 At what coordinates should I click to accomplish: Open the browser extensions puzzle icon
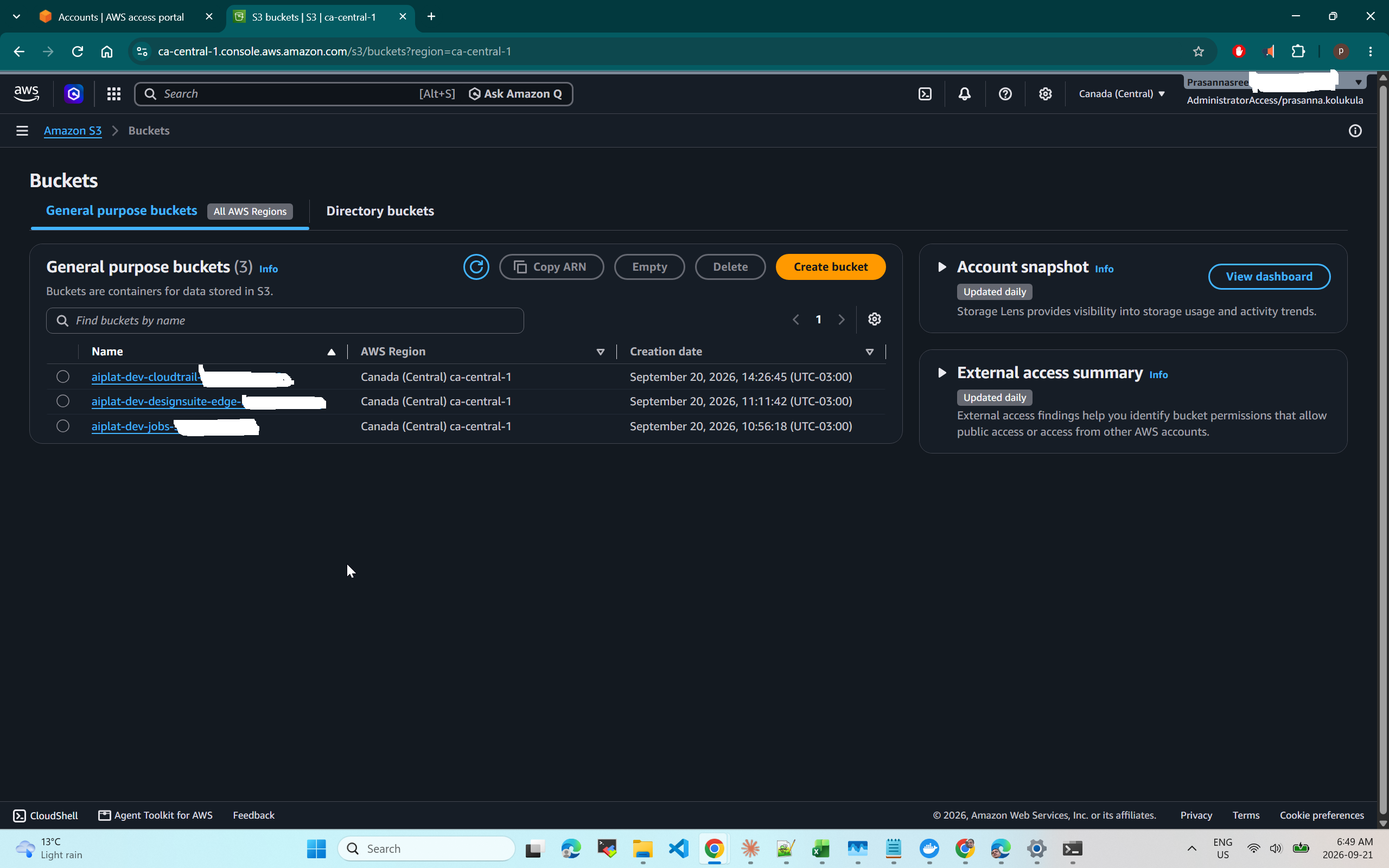coord(1298,52)
